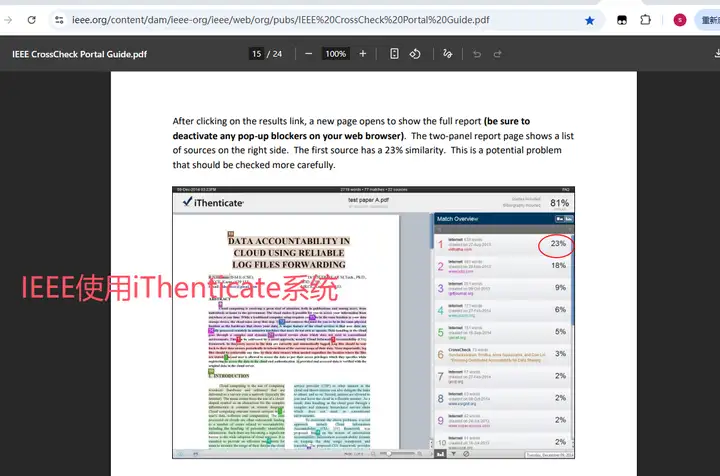
Task: Zoom out the PDF with minus button
Action: tap(309, 54)
